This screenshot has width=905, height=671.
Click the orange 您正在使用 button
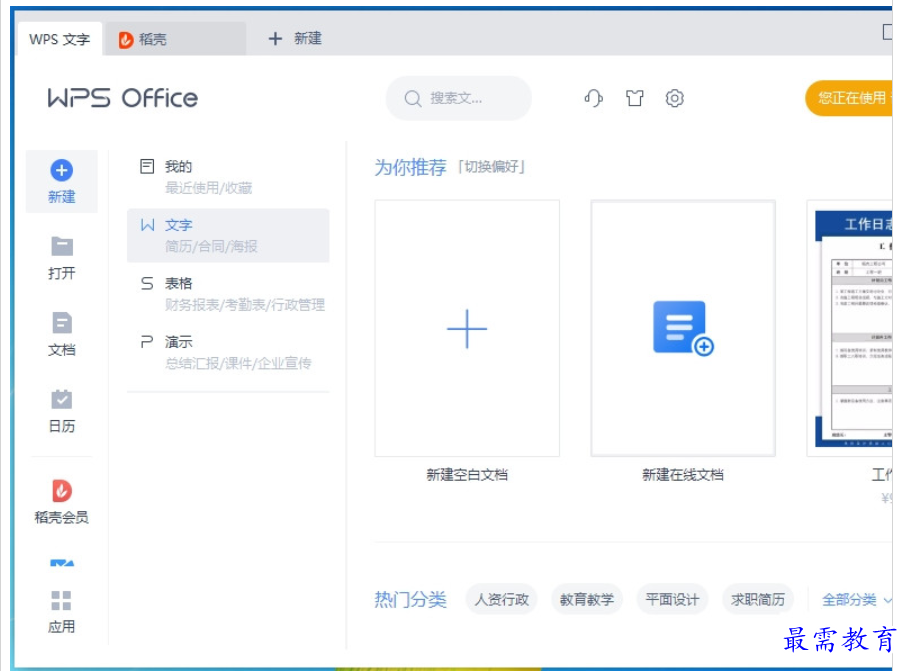(x=849, y=98)
